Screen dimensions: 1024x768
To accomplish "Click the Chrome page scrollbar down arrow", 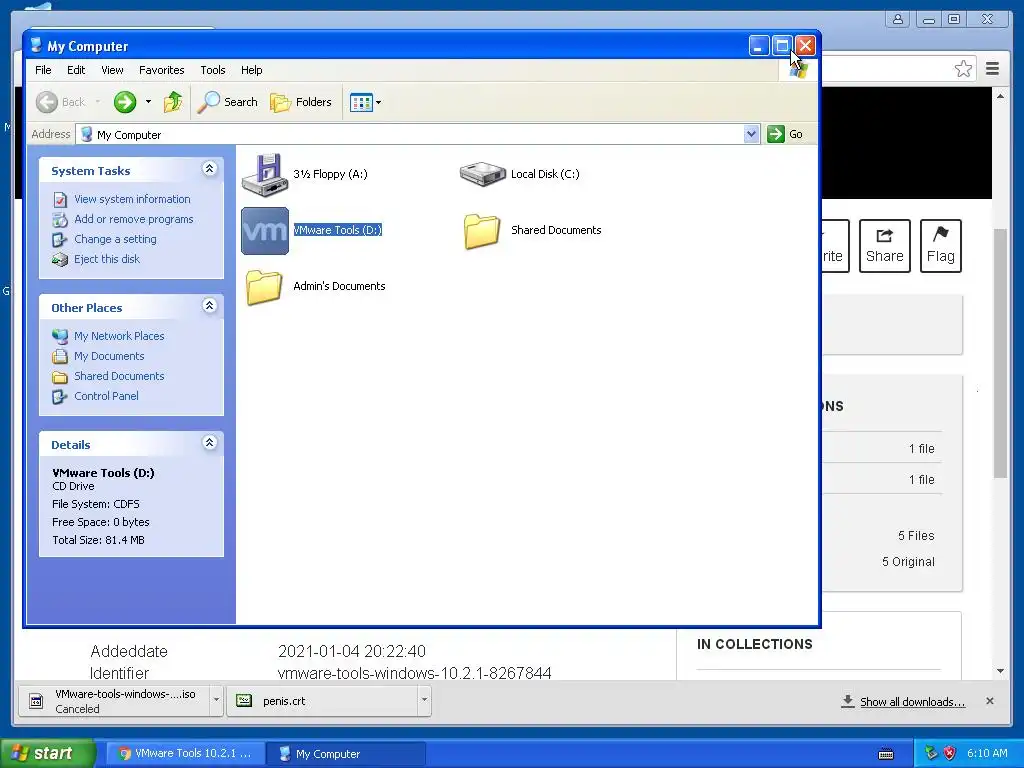I will [x=1000, y=671].
